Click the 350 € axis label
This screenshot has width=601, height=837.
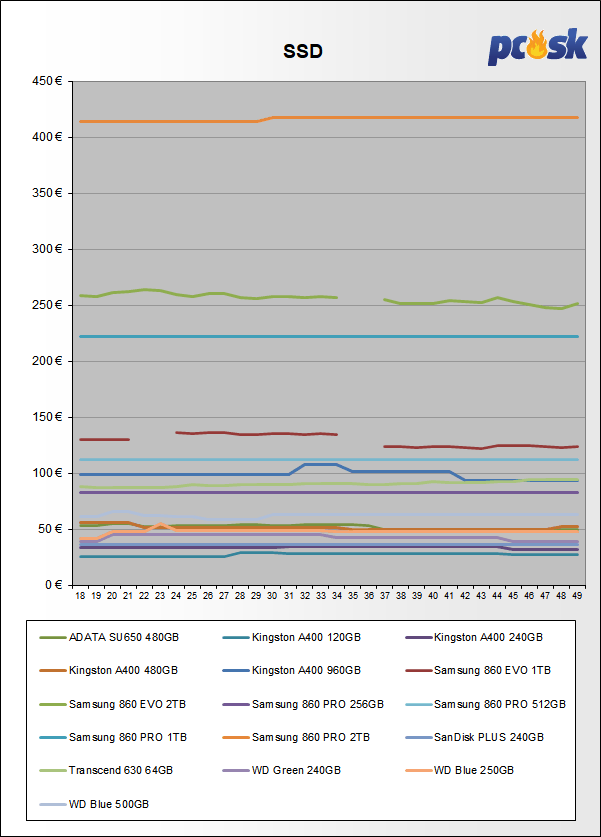[47, 193]
